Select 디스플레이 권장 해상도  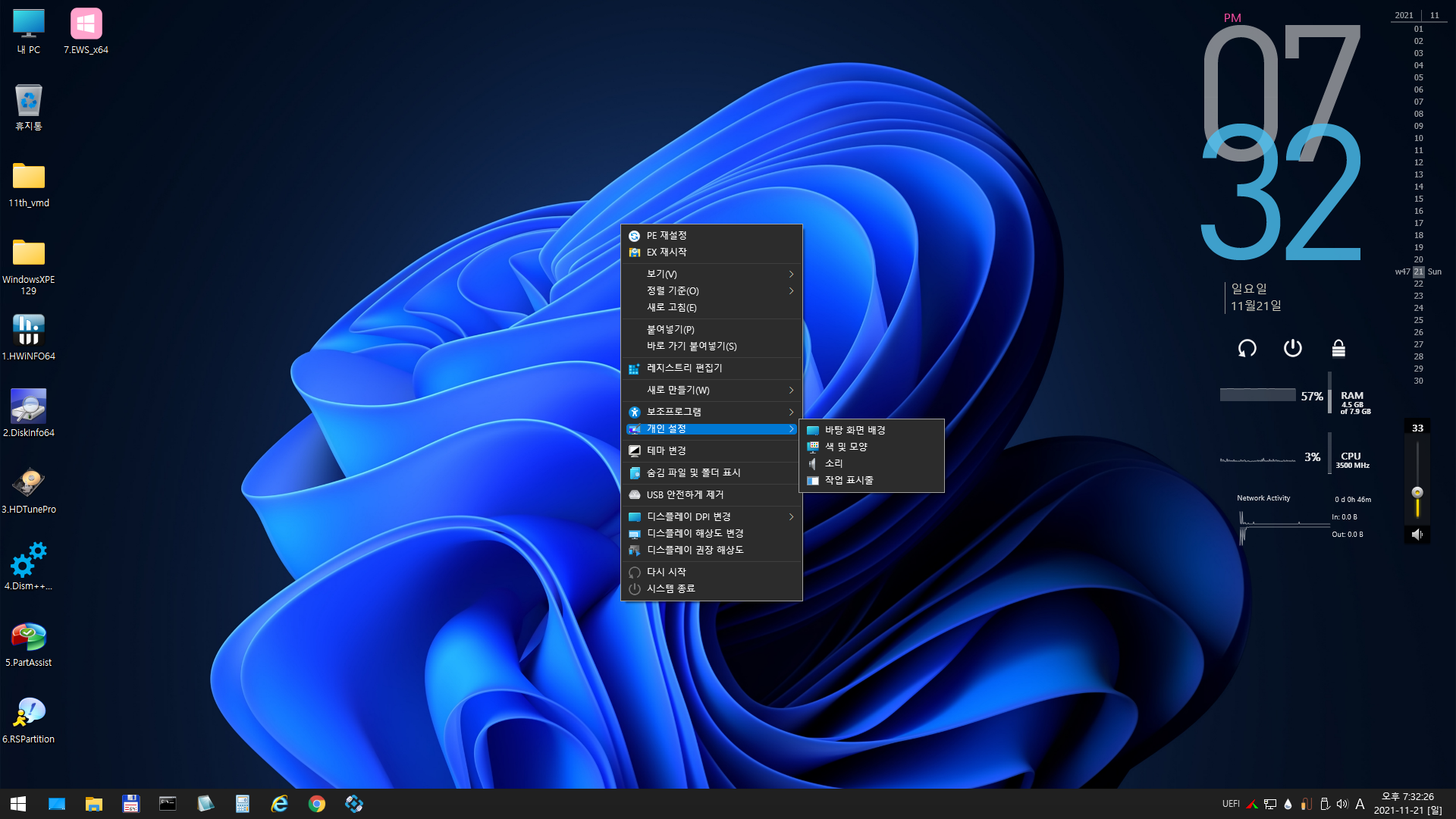click(x=711, y=550)
